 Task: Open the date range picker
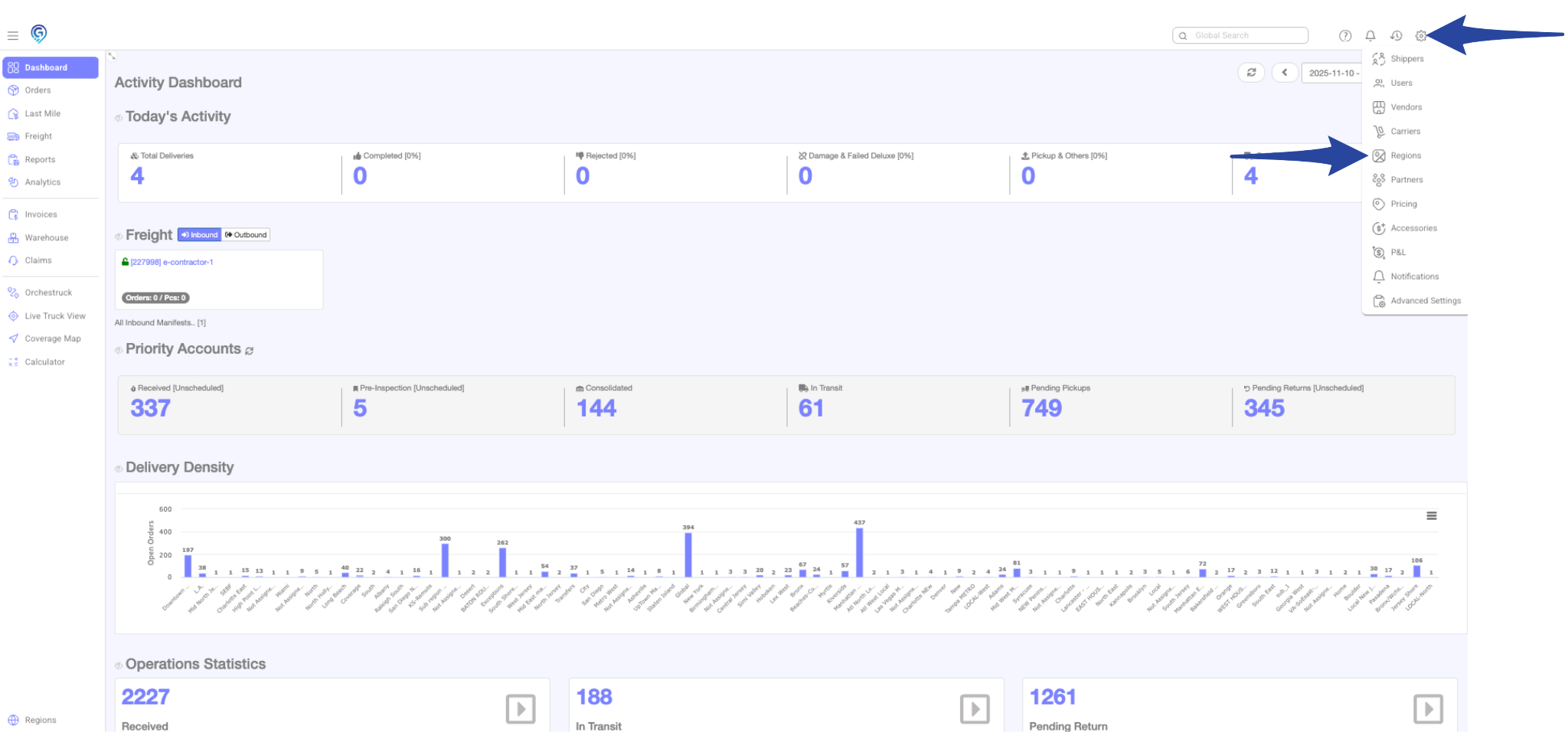click(x=1332, y=74)
